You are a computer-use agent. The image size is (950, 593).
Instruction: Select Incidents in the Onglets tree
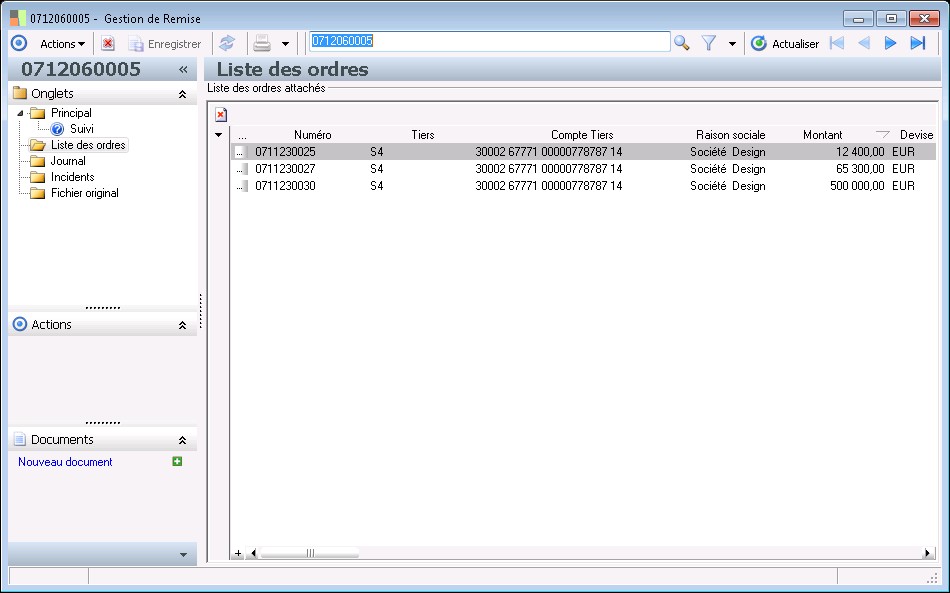(72, 177)
